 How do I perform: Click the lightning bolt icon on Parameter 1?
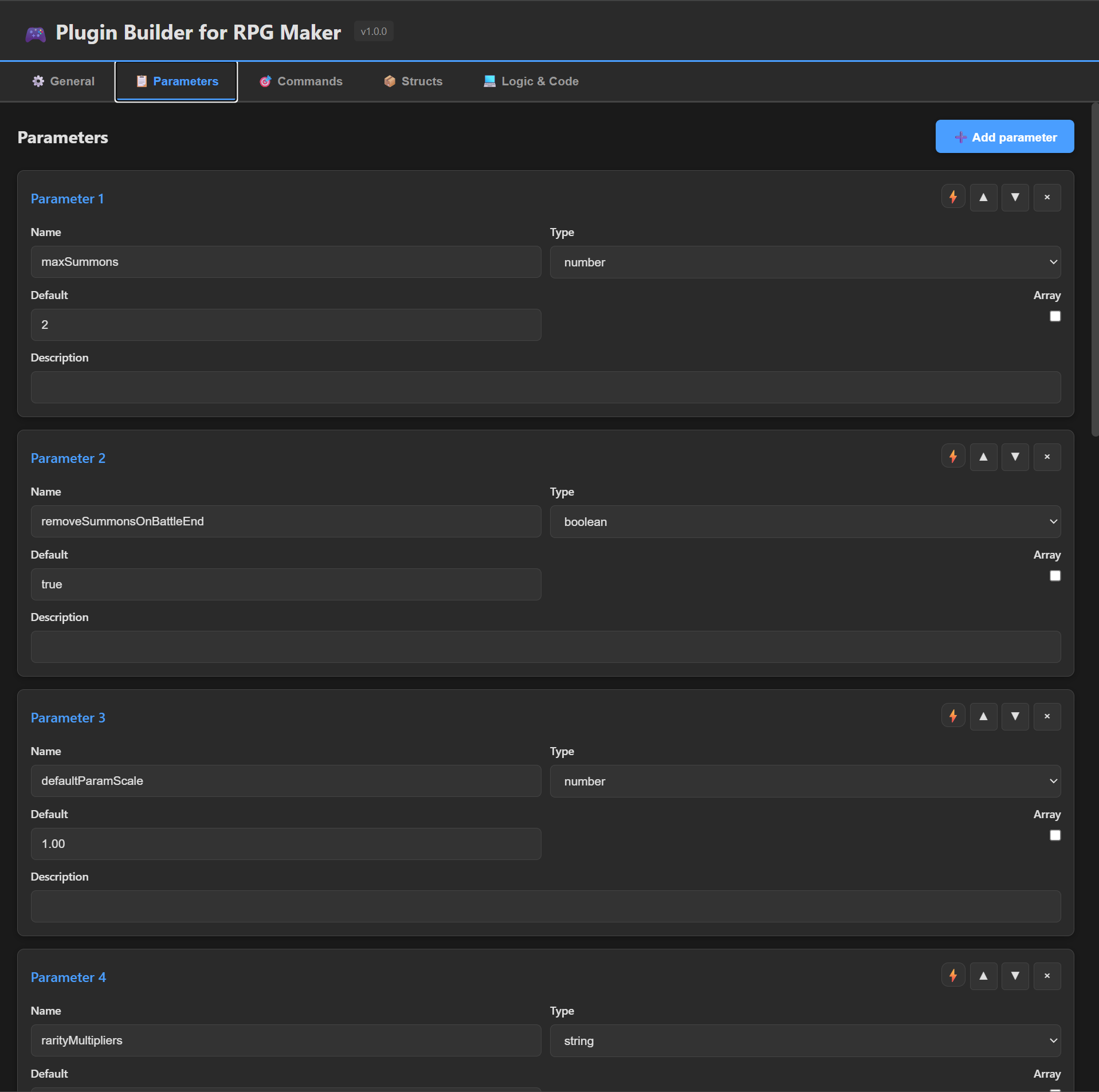click(953, 197)
